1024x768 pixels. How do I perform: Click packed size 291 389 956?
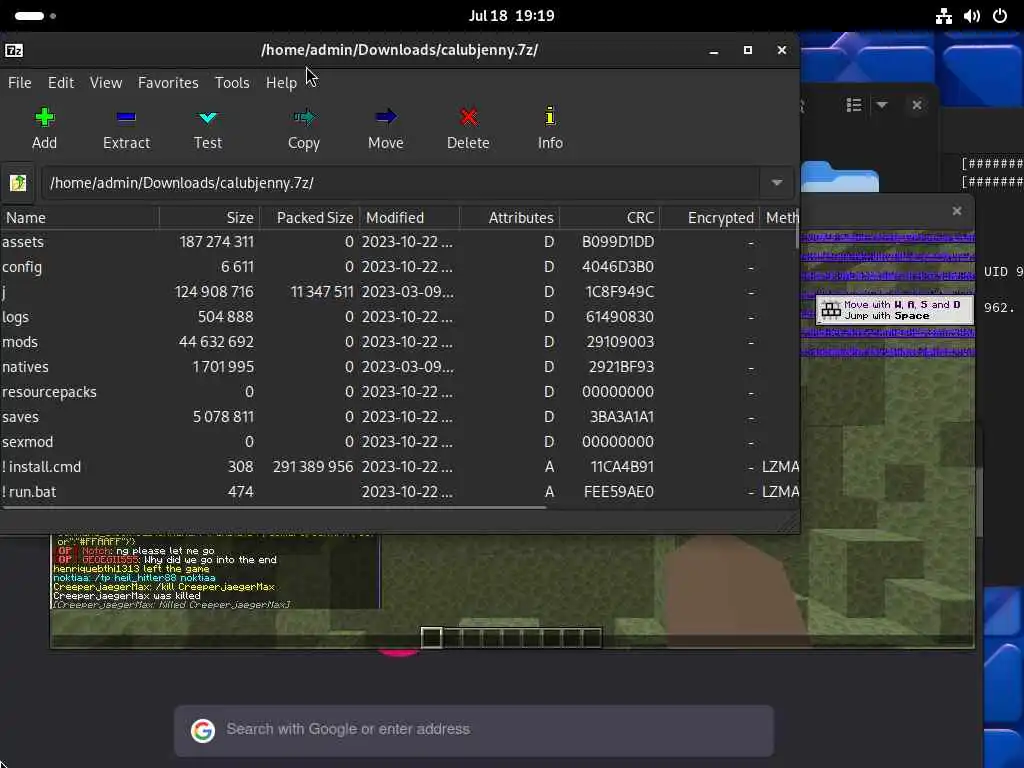313,467
